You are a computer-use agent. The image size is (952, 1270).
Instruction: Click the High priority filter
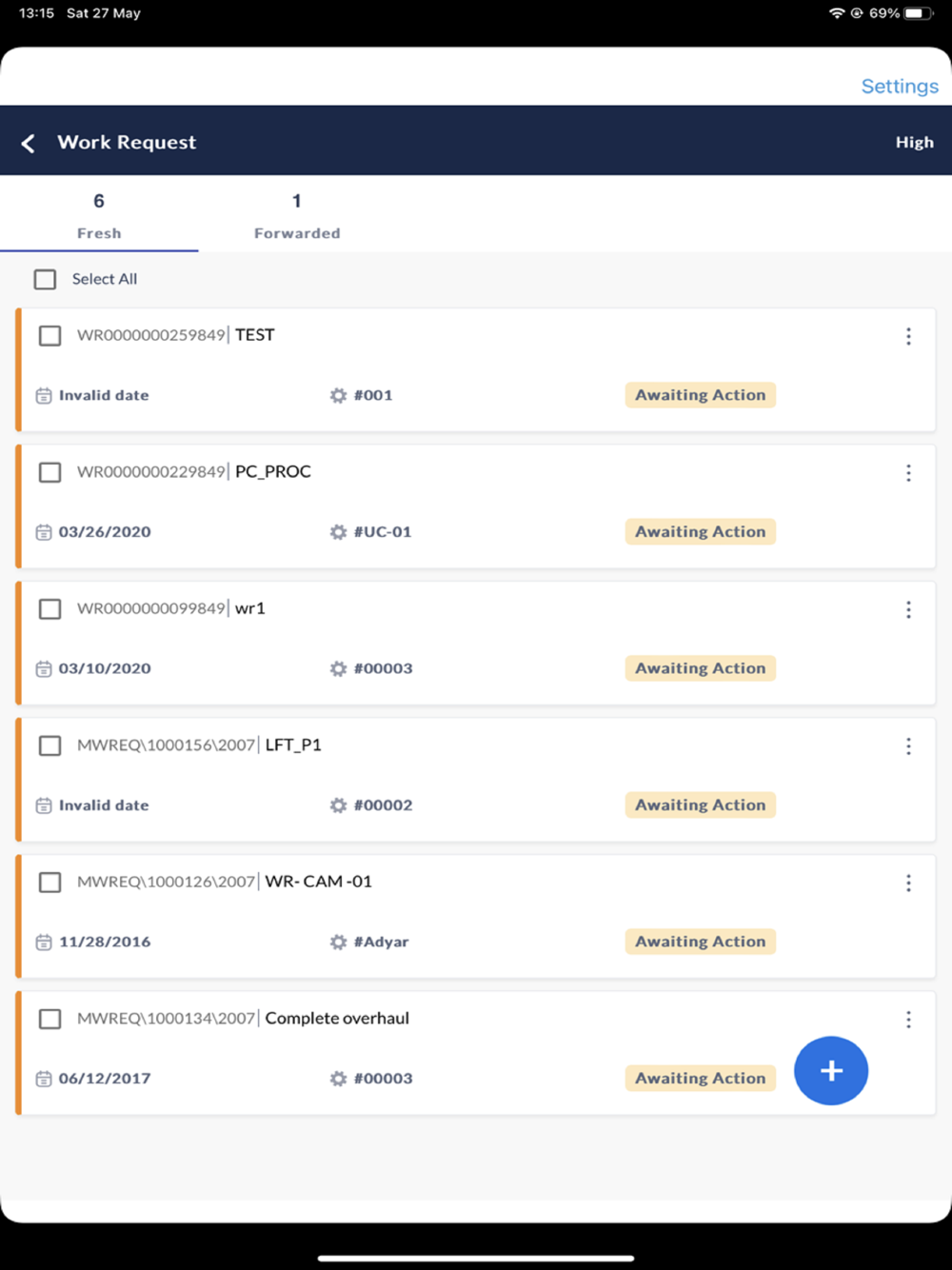pos(914,142)
